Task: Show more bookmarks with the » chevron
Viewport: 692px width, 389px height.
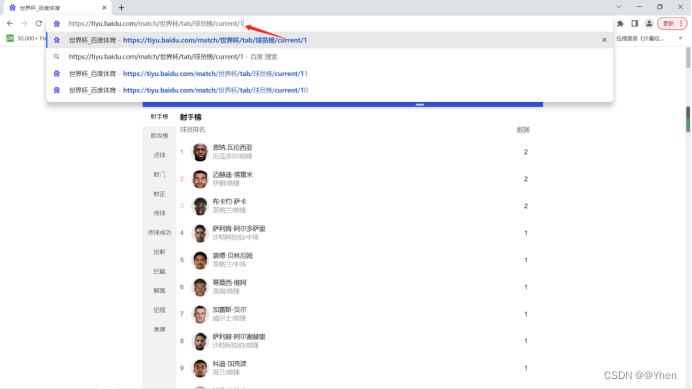Action: pyautogui.click(x=680, y=38)
